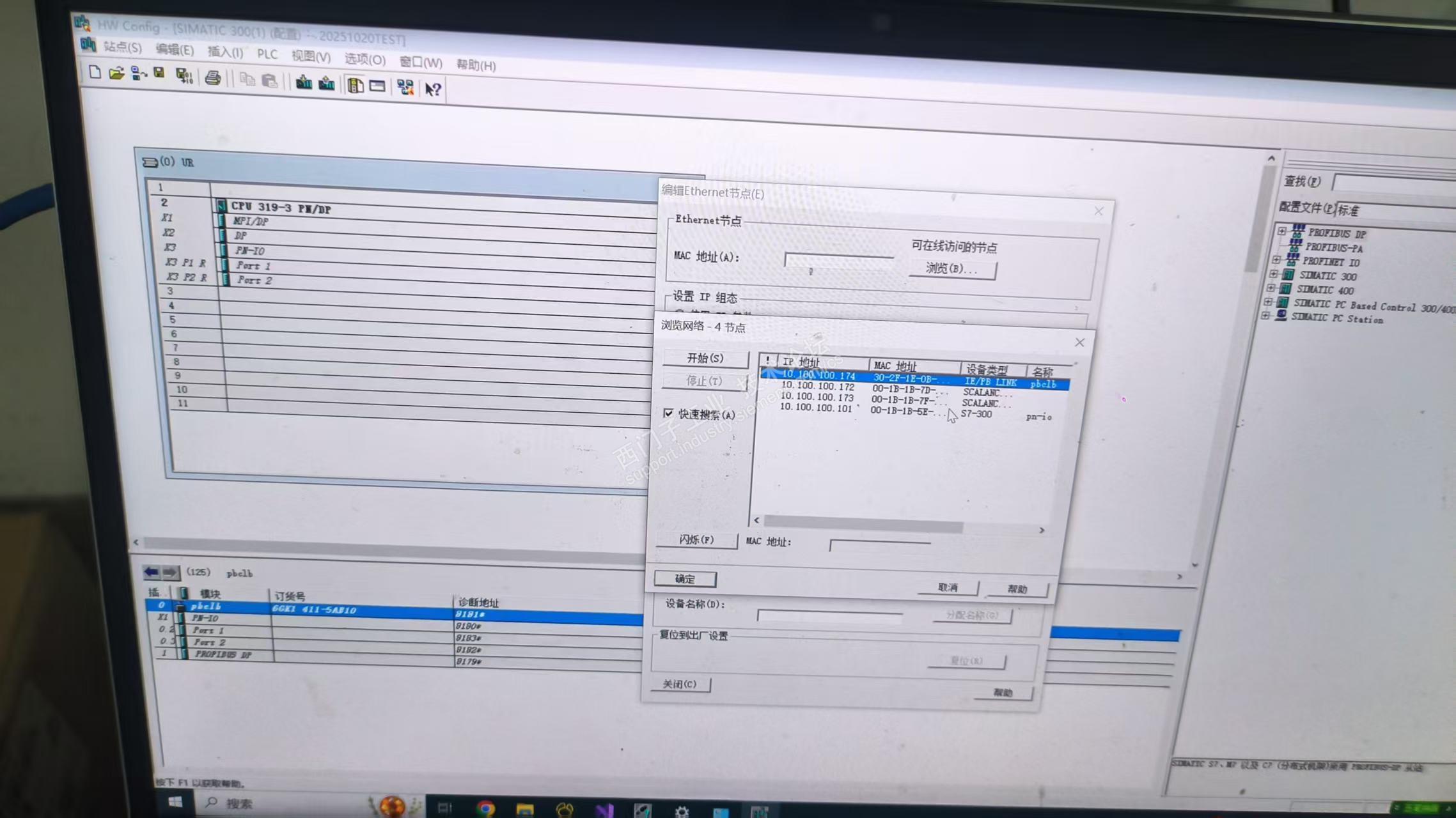Open the 站点(S) menu
The width and height of the screenshot is (1456, 818).
coord(121,47)
